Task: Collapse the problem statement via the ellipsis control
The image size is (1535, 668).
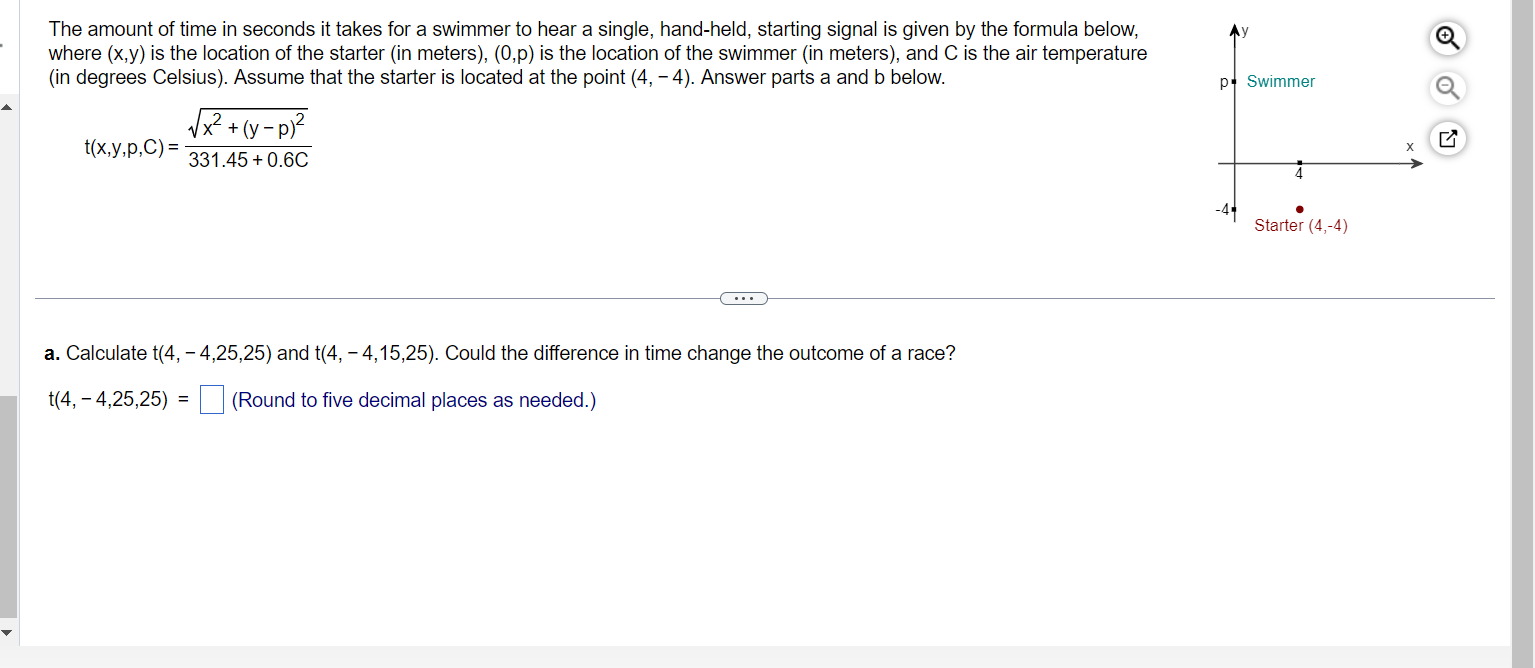Action: click(744, 297)
